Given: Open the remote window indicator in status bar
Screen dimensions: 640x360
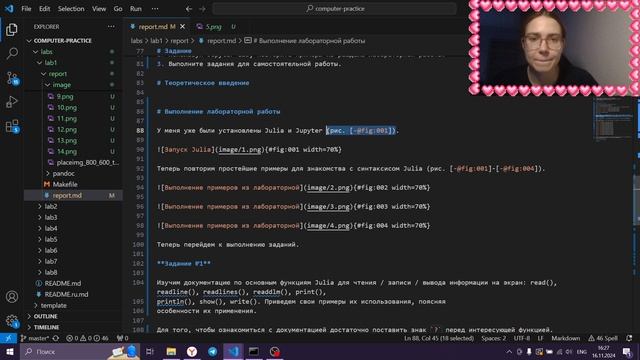Looking at the screenshot, I should 8,338.
